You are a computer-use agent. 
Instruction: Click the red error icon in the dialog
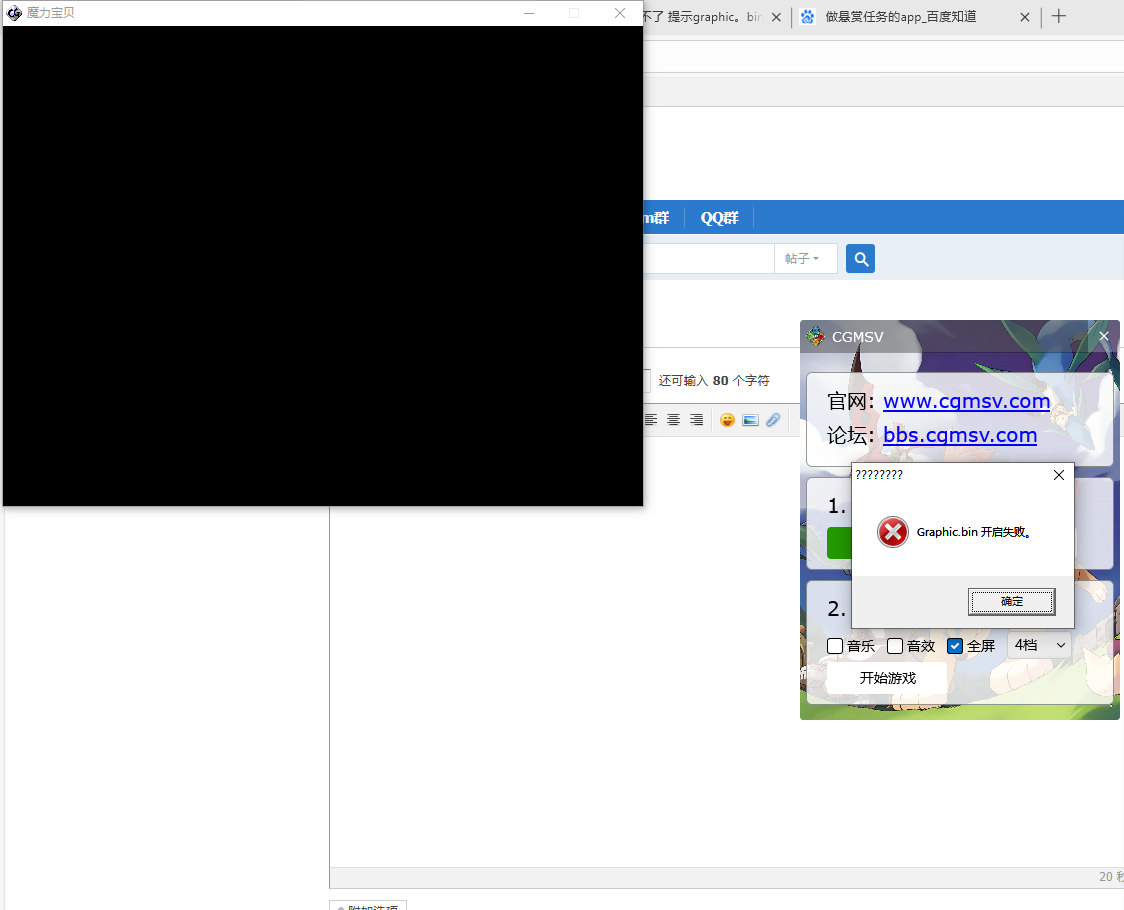click(x=892, y=532)
